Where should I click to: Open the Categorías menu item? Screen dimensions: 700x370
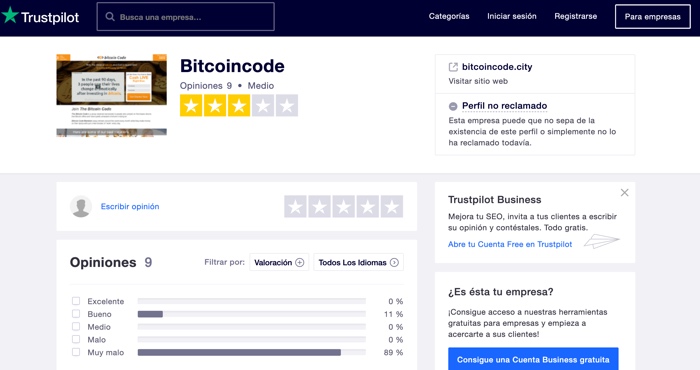click(449, 17)
